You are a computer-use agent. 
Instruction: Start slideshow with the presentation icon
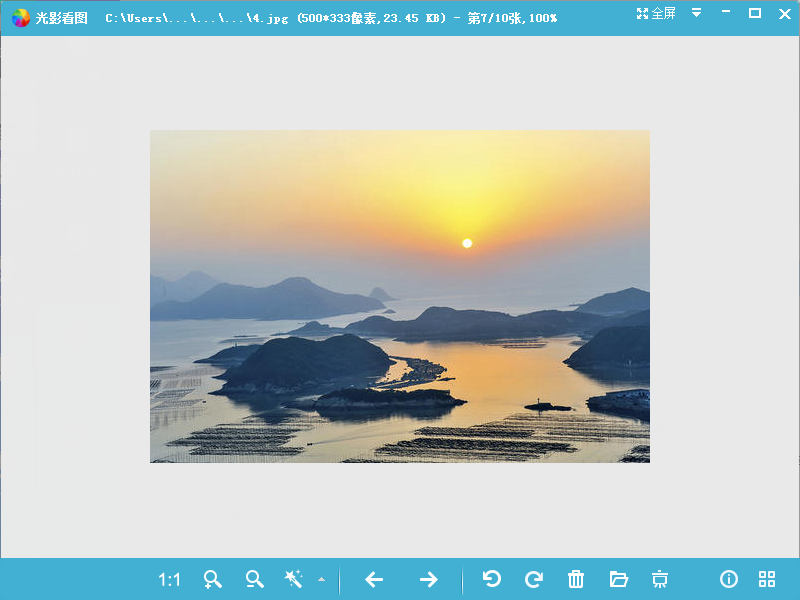click(x=660, y=579)
